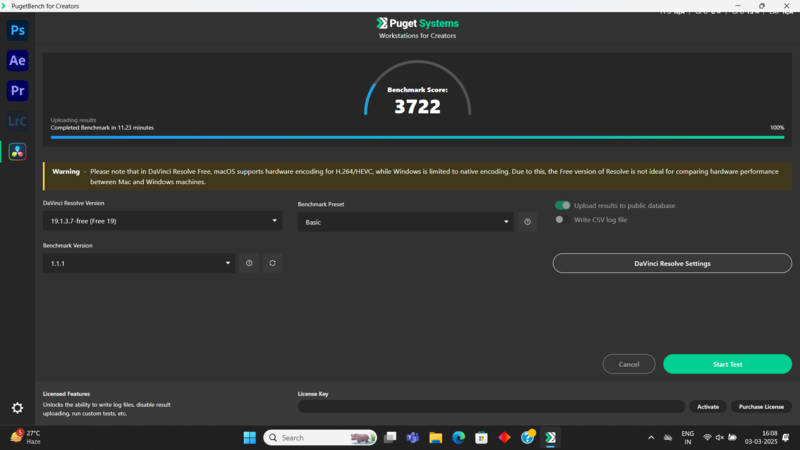Open Microsoft Teams from taskbar
The width and height of the screenshot is (800, 450).
point(413,437)
